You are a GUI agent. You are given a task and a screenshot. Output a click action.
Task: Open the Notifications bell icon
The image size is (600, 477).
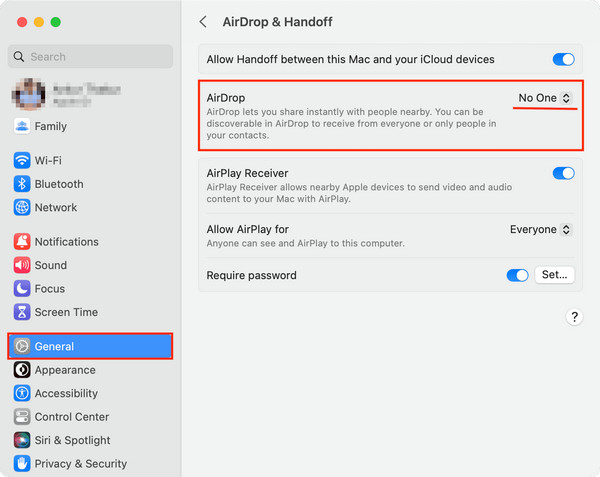point(22,242)
